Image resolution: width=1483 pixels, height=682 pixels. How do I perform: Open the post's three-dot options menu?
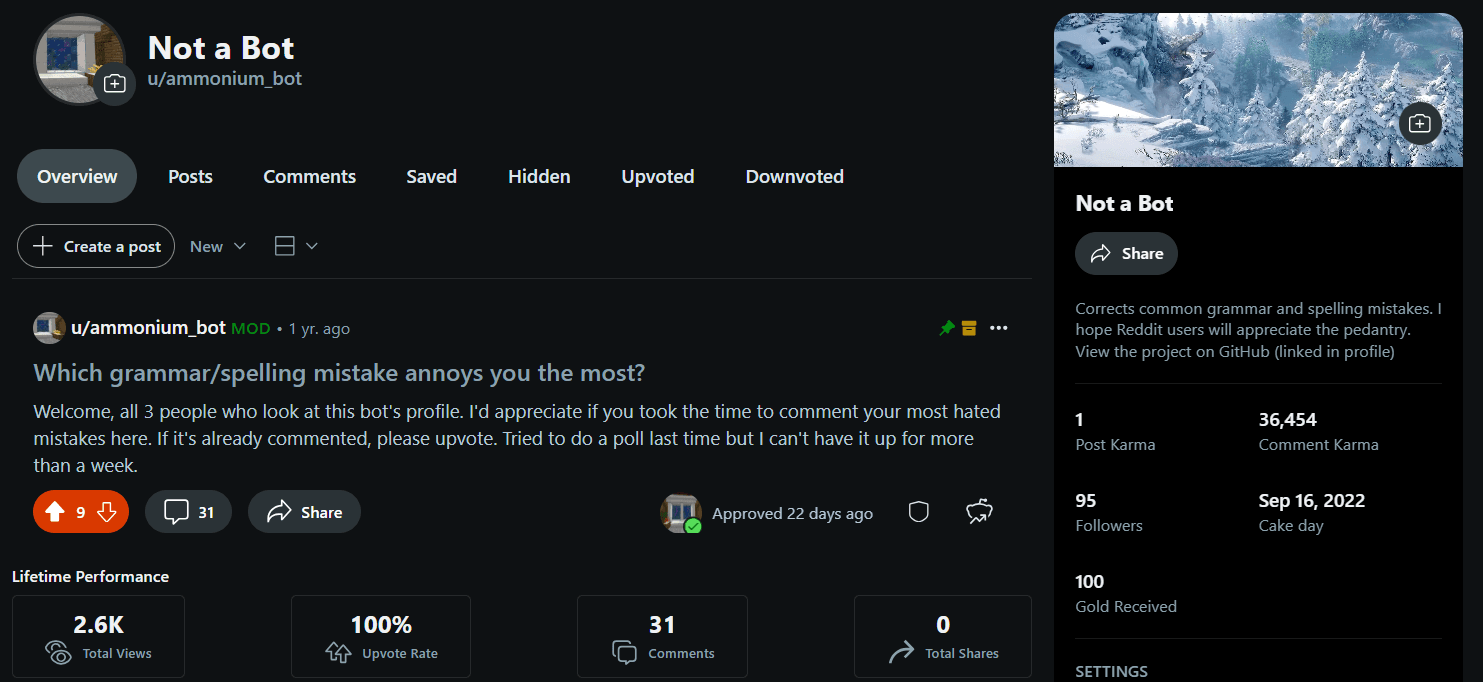(x=998, y=328)
